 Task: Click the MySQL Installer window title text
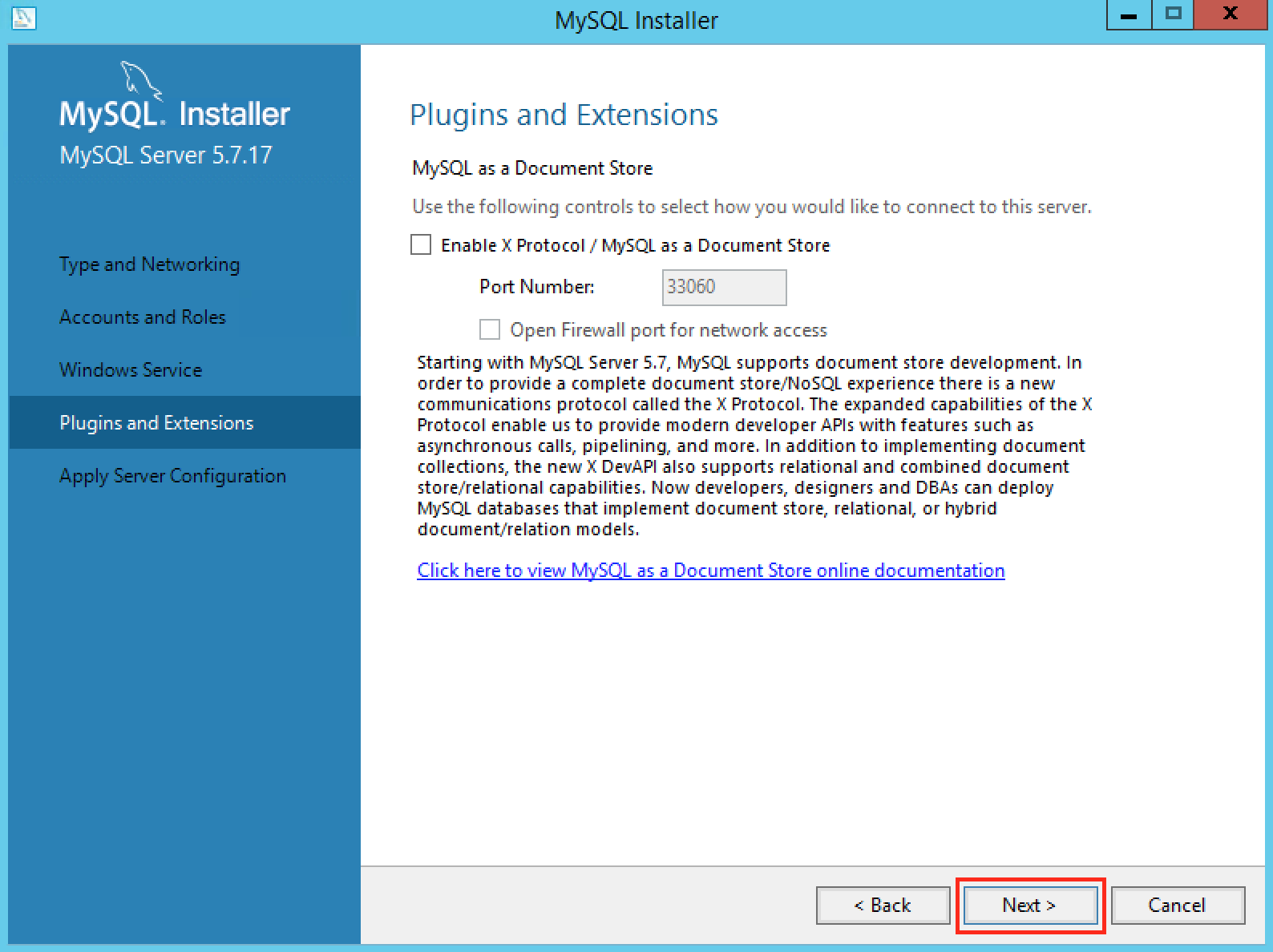[636, 20]
